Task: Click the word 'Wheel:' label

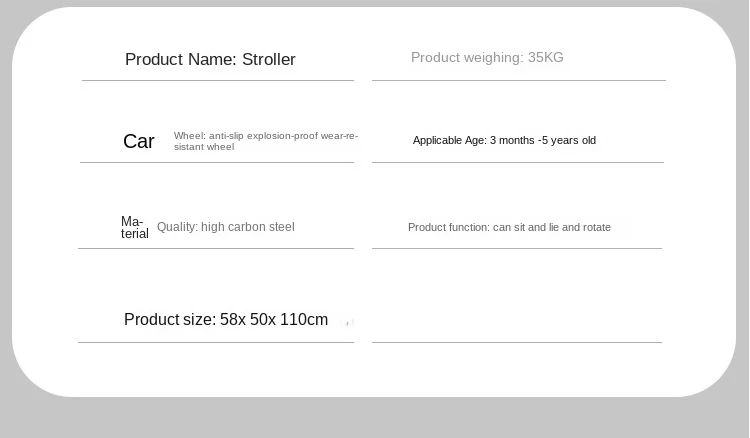Action: pos(189,136)
